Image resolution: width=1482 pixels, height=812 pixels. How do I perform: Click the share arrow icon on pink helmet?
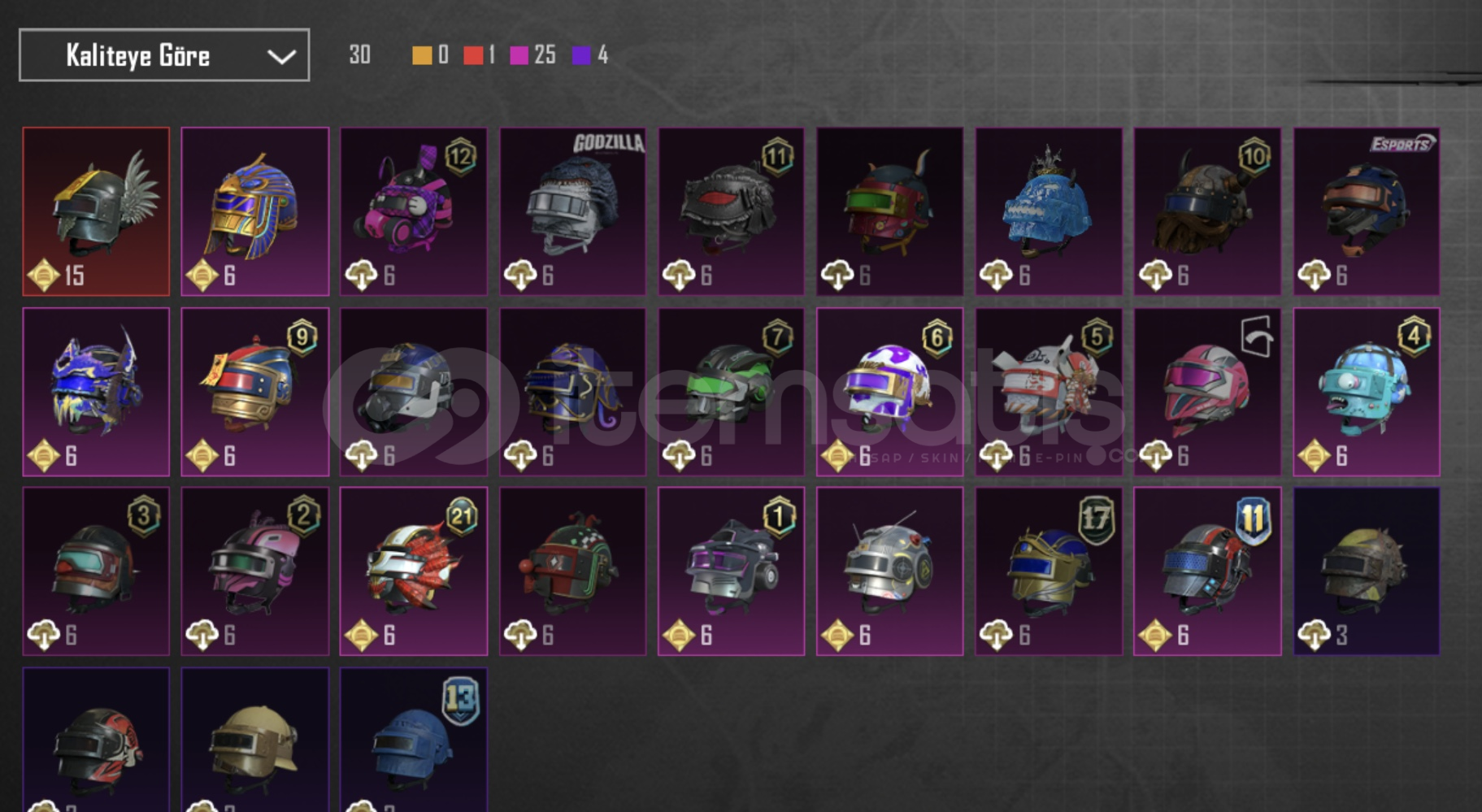pos(1256,337)
